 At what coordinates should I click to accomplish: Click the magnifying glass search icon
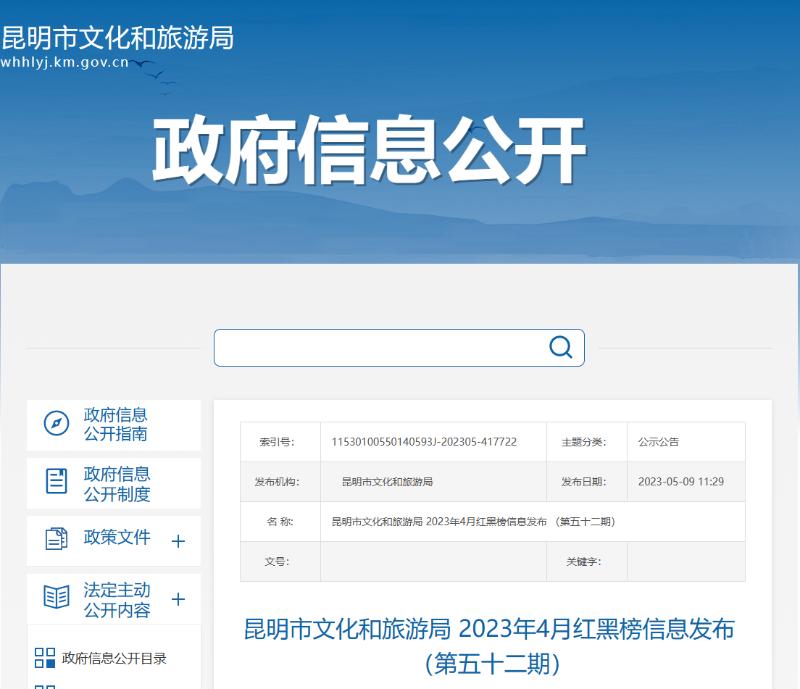click(561, 347)
